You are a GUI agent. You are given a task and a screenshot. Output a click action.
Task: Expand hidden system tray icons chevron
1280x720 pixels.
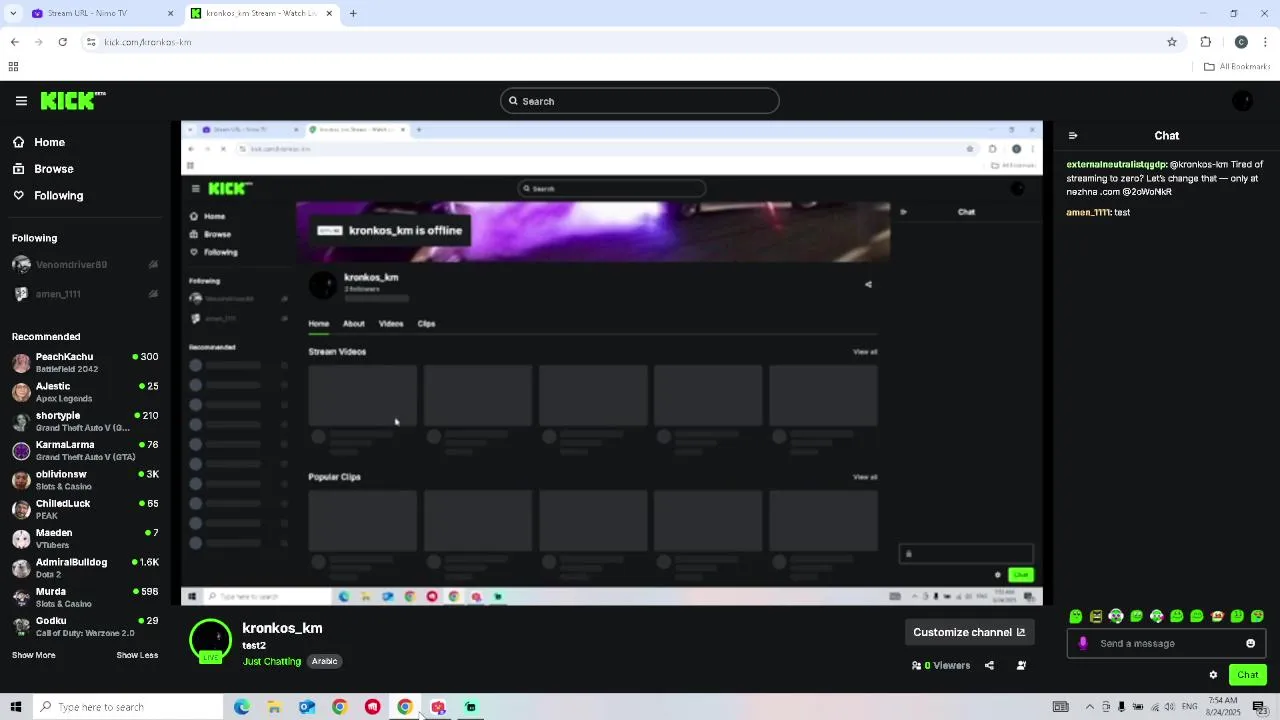(1090, 707)
